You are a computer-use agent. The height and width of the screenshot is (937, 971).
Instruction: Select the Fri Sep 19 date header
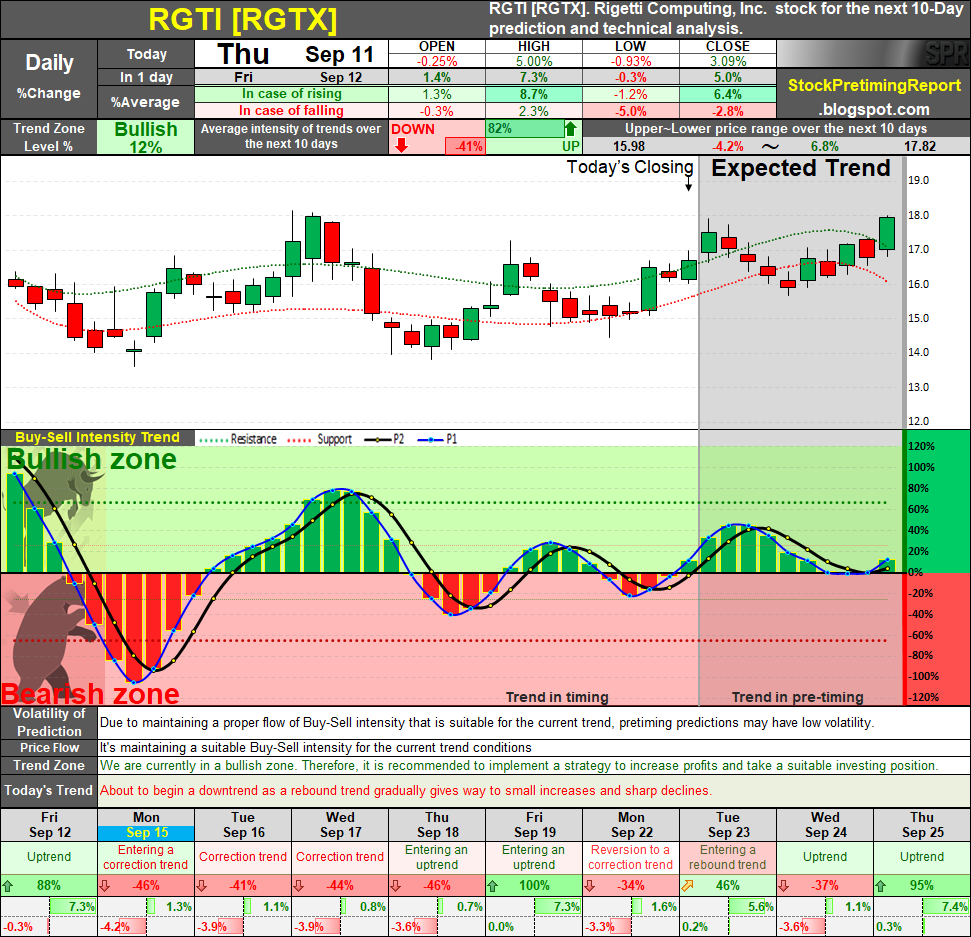pyautogui.click(x=534, y=826)
